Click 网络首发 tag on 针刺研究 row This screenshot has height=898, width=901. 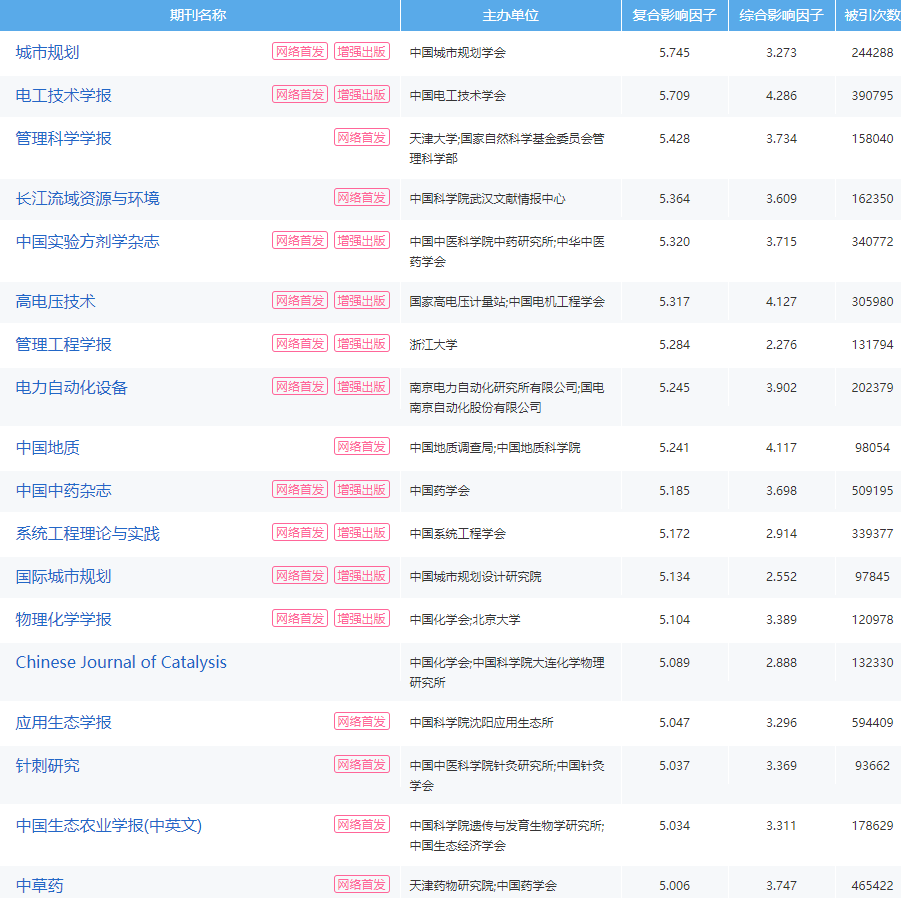(362, 765)
